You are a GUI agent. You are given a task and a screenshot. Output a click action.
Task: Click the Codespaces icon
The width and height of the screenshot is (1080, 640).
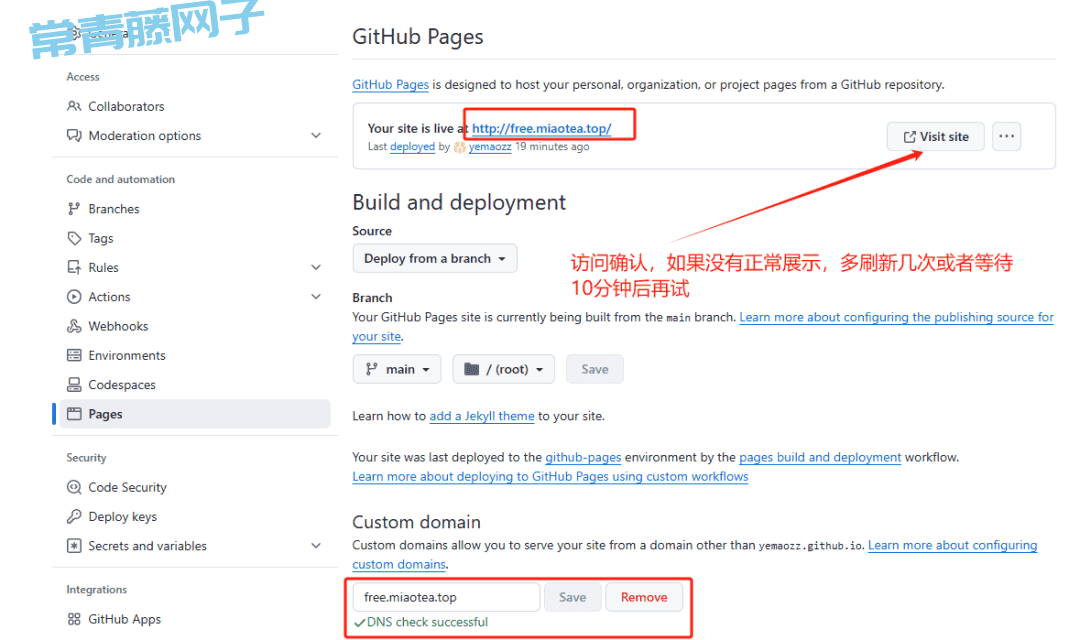[74, 384]
